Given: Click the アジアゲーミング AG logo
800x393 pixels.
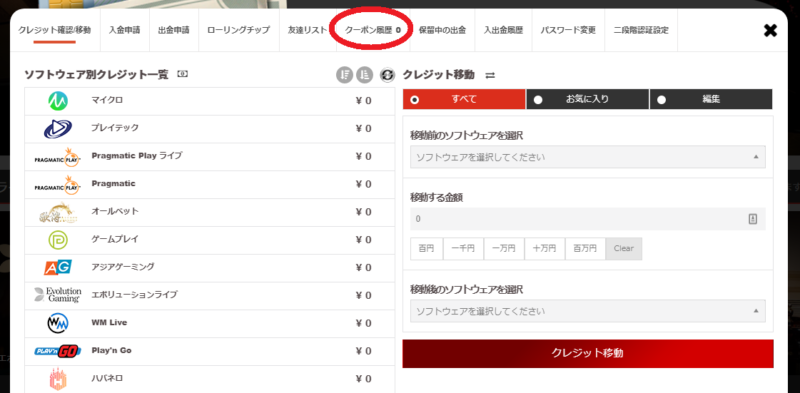Looking at the screenshot, I should tap(58, 267).
